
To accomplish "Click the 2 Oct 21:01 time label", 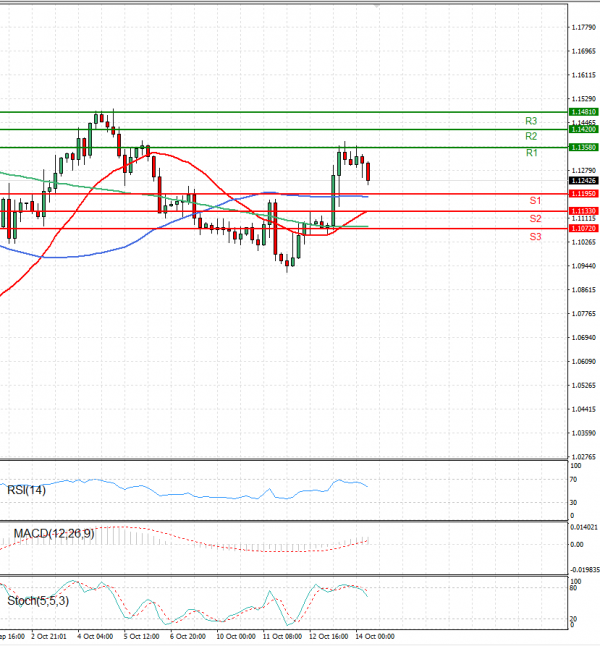I will [49, 637].
